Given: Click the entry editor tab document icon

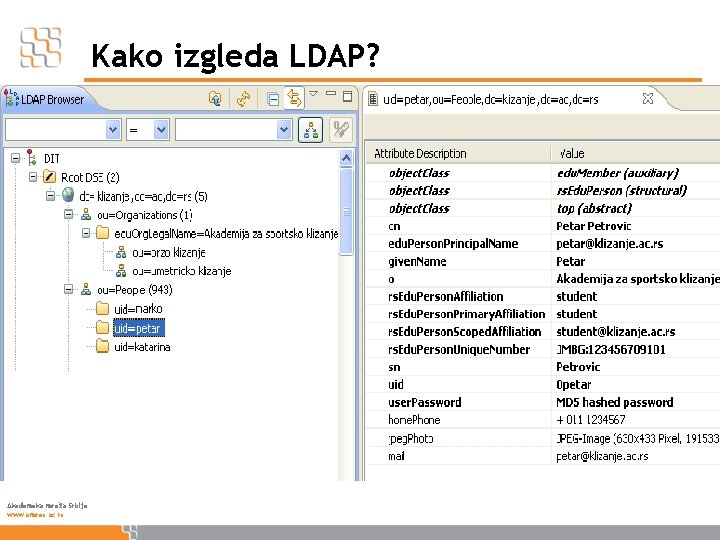Looking at the screenshot, I should click(x=373, y=99).
